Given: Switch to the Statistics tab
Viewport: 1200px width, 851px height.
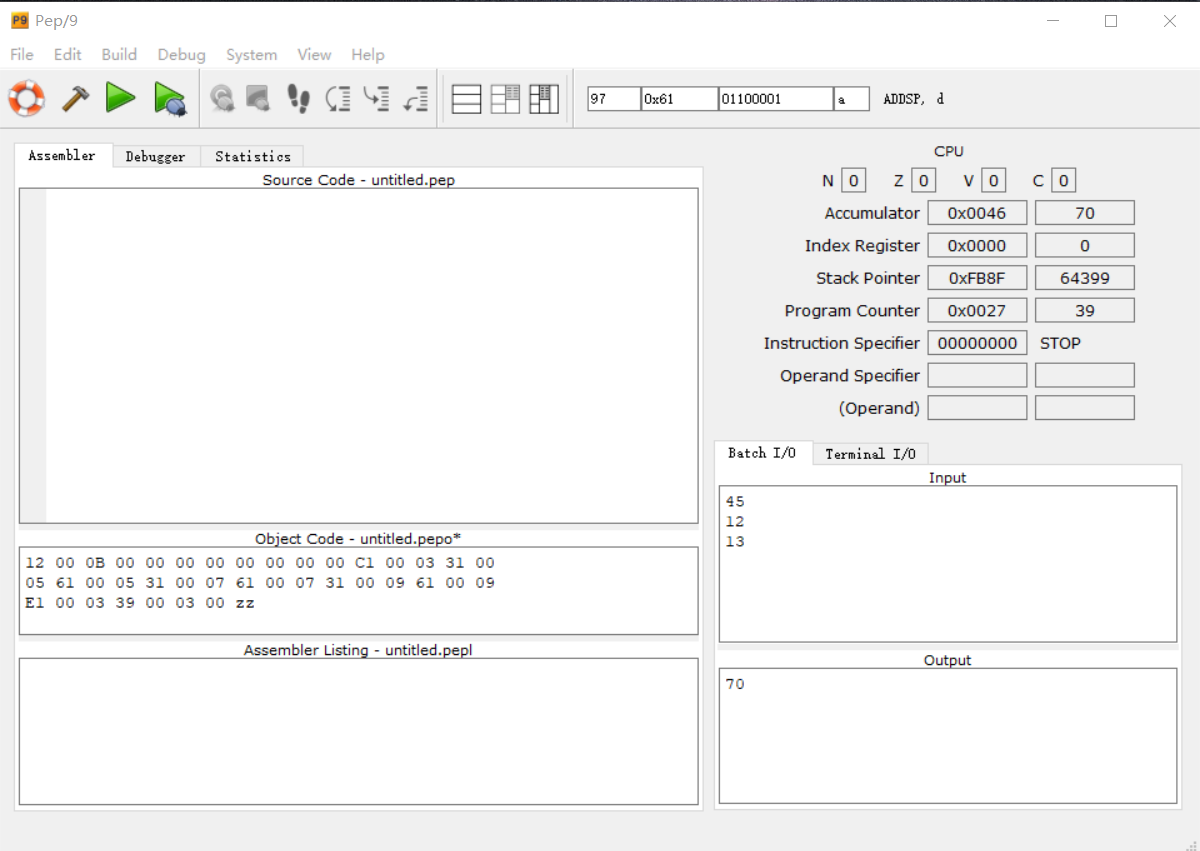Looking at the screenshot, I should (x=253, y=157).
